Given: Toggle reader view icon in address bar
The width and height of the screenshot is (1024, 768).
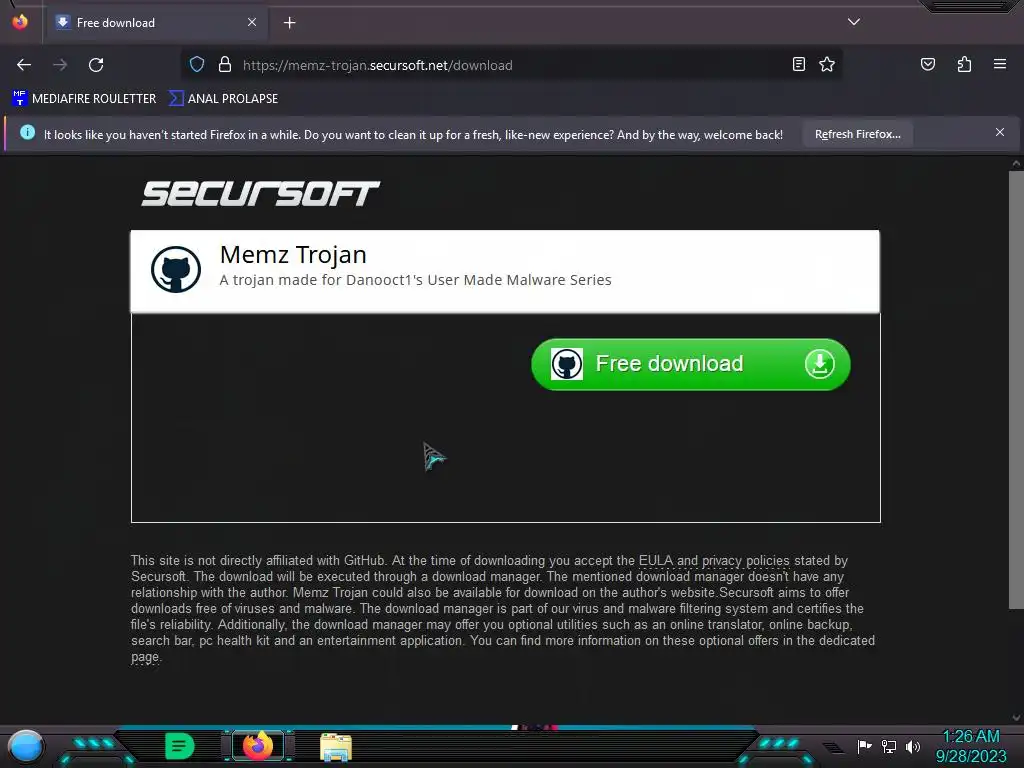Looking at the screenshot, I should 798,64.
